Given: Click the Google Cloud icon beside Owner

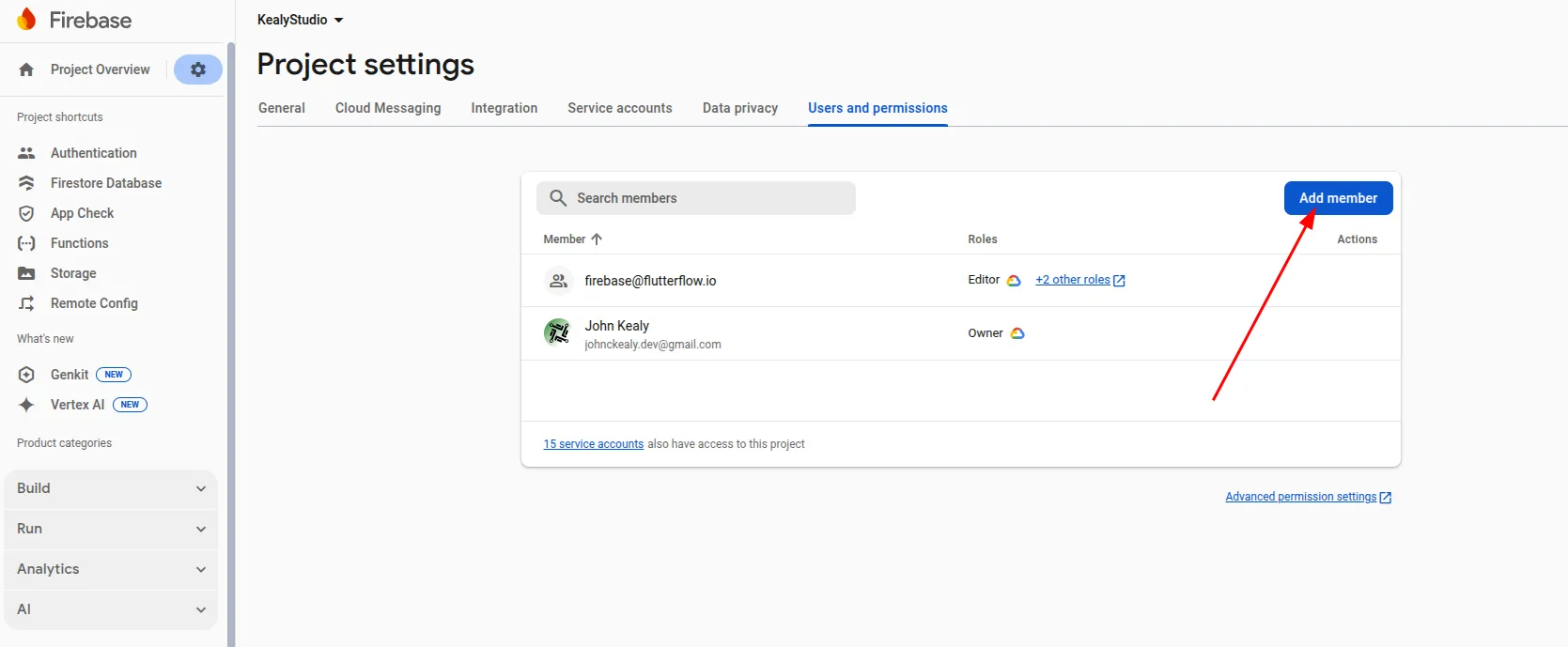Looking at the screenshot, I should point(1017,333).
